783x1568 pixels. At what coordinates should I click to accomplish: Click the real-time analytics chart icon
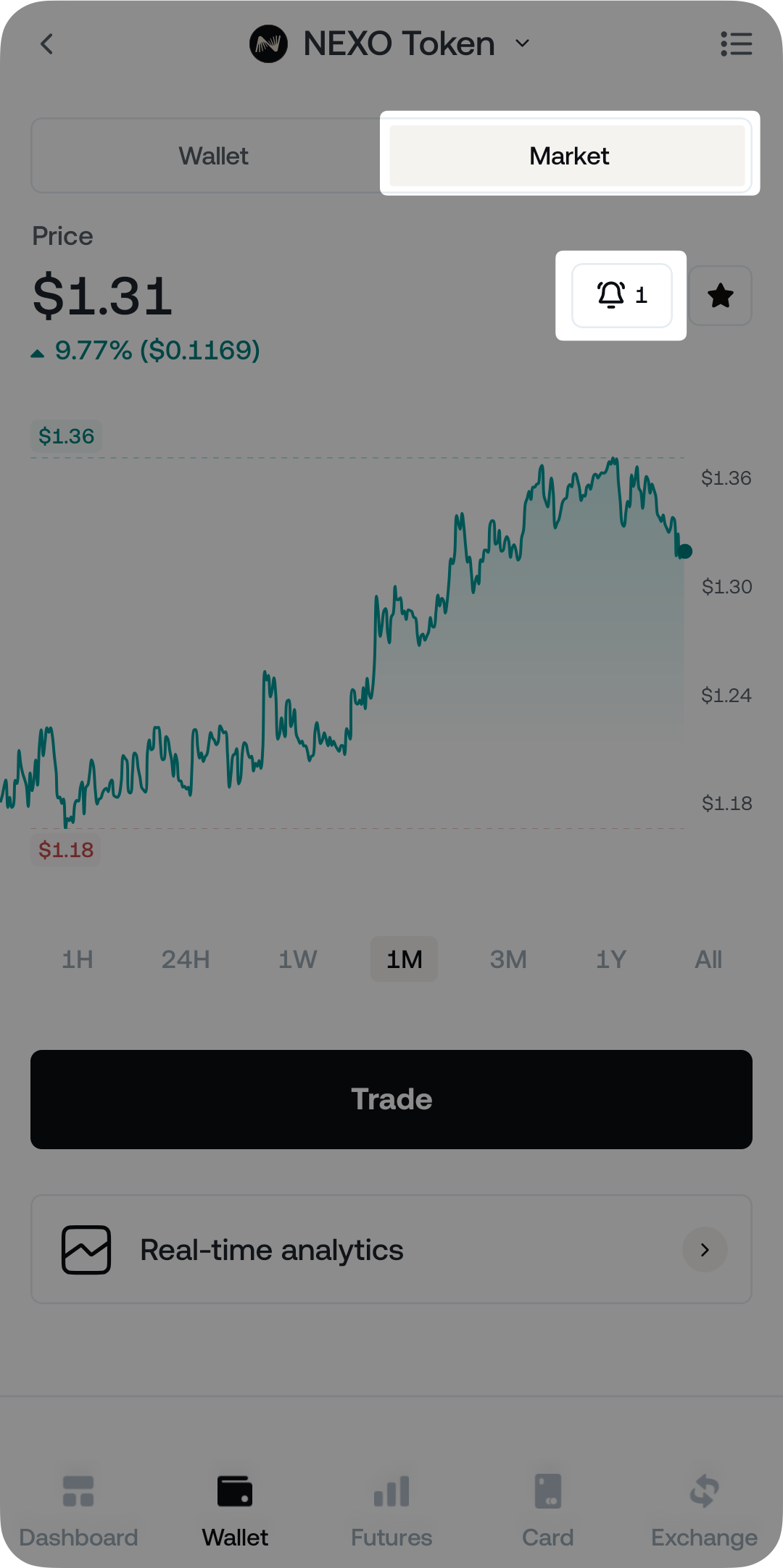pos(86,1250)
